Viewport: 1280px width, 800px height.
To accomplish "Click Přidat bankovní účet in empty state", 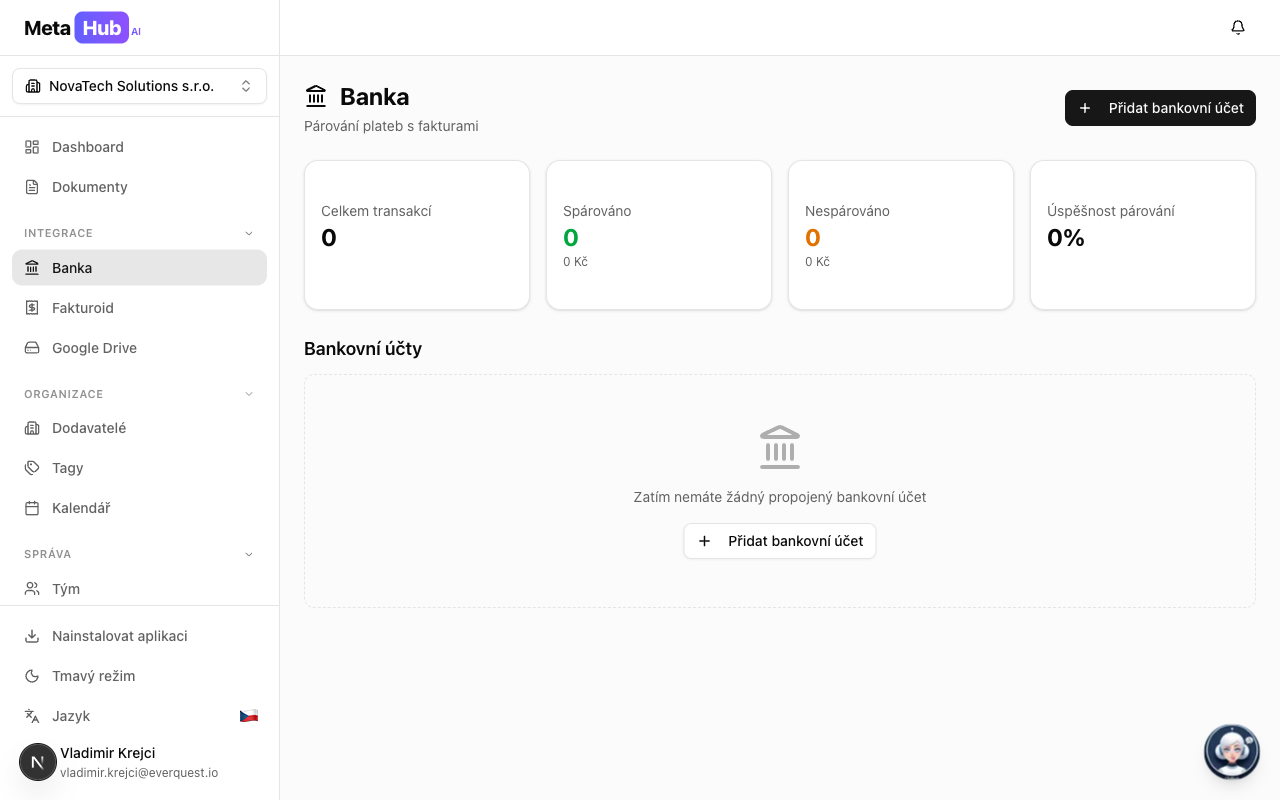I will (780, 541).
